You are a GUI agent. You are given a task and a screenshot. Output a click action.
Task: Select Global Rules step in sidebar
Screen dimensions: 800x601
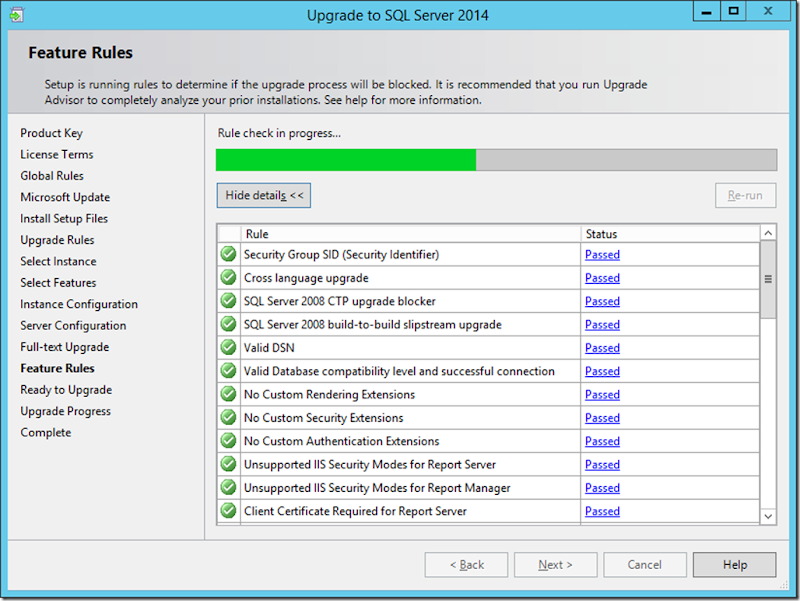[52, 176]
